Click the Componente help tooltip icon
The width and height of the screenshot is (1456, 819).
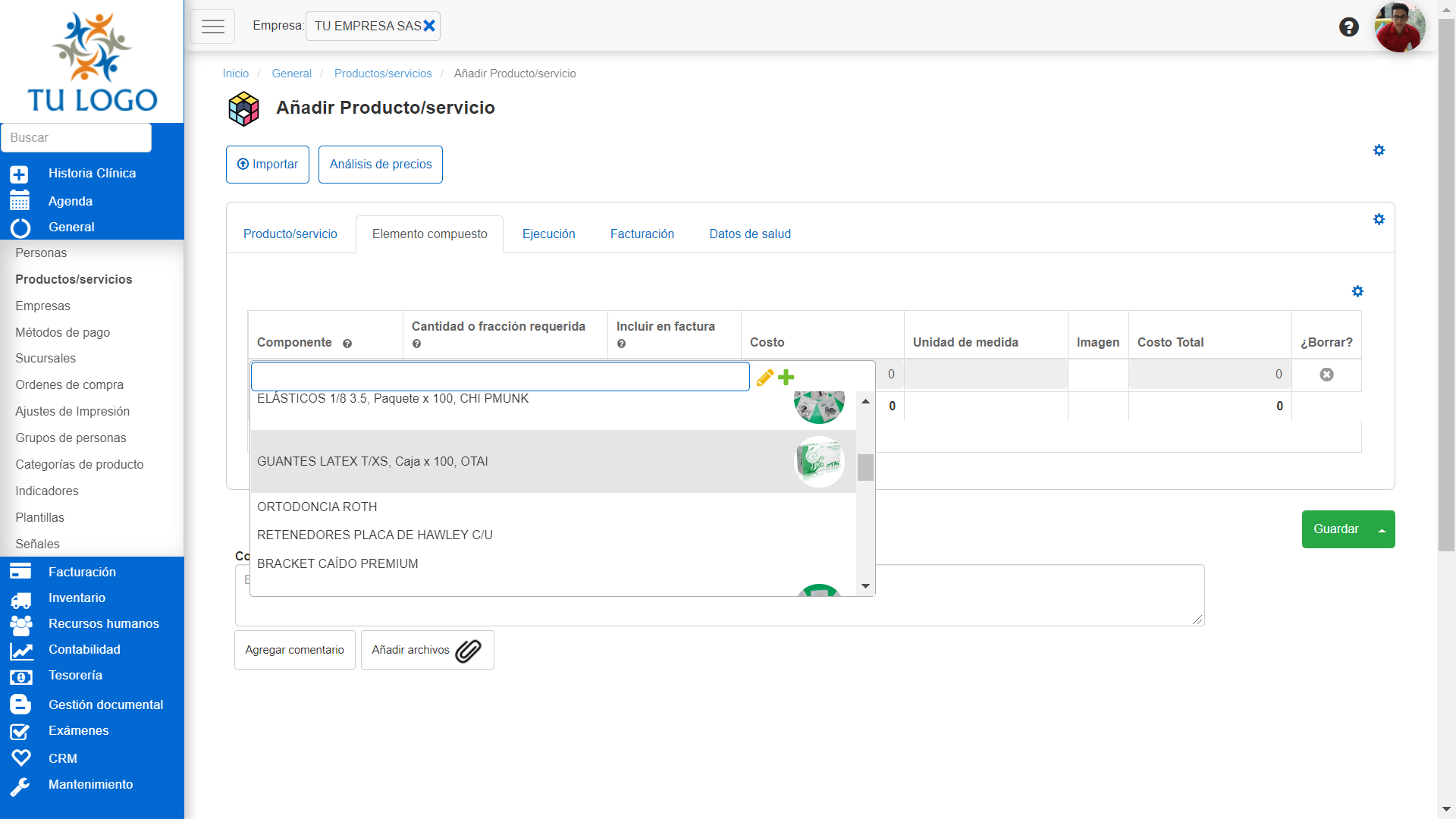coord(347,344)
